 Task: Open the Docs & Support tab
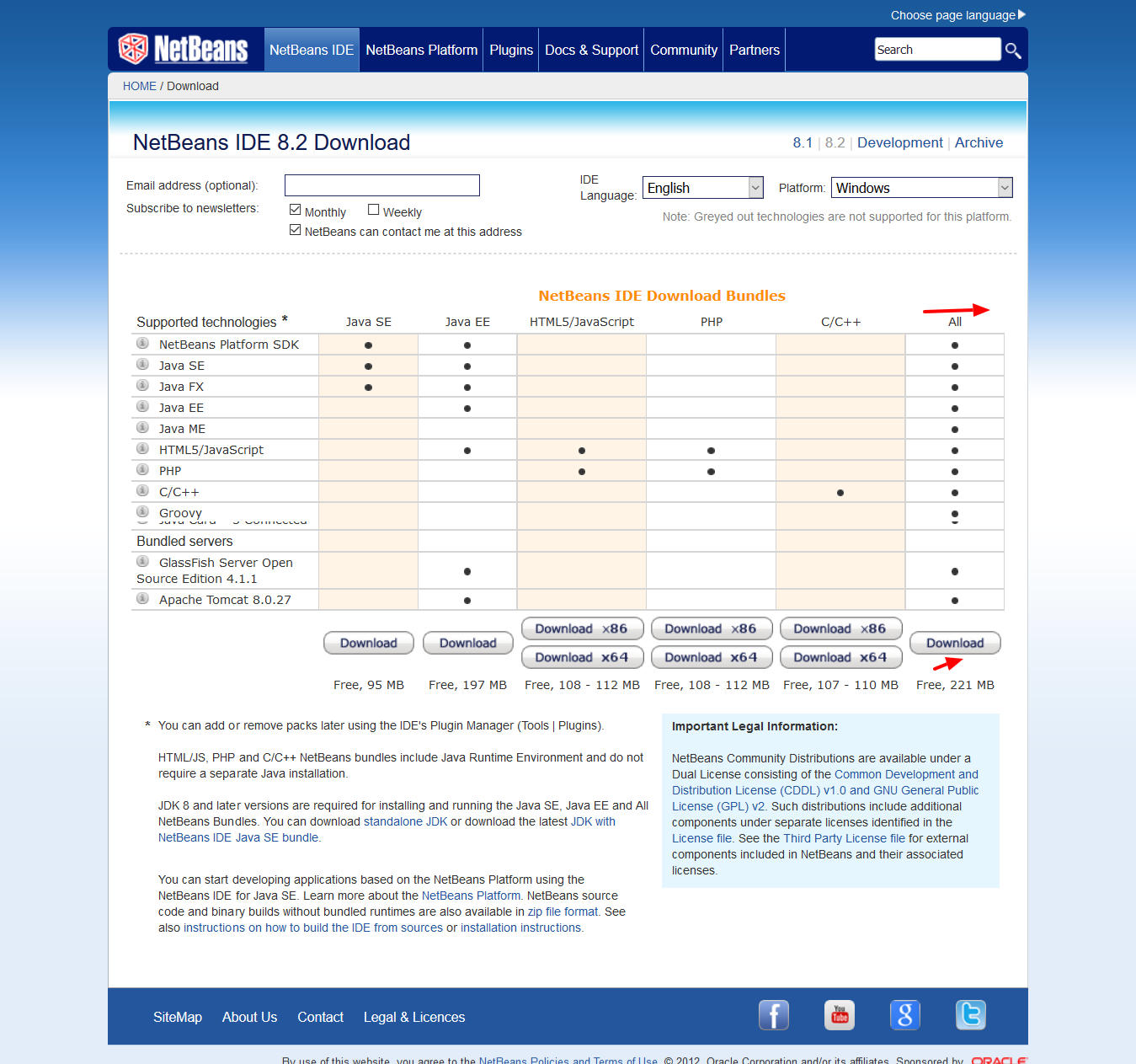(592, 50)
